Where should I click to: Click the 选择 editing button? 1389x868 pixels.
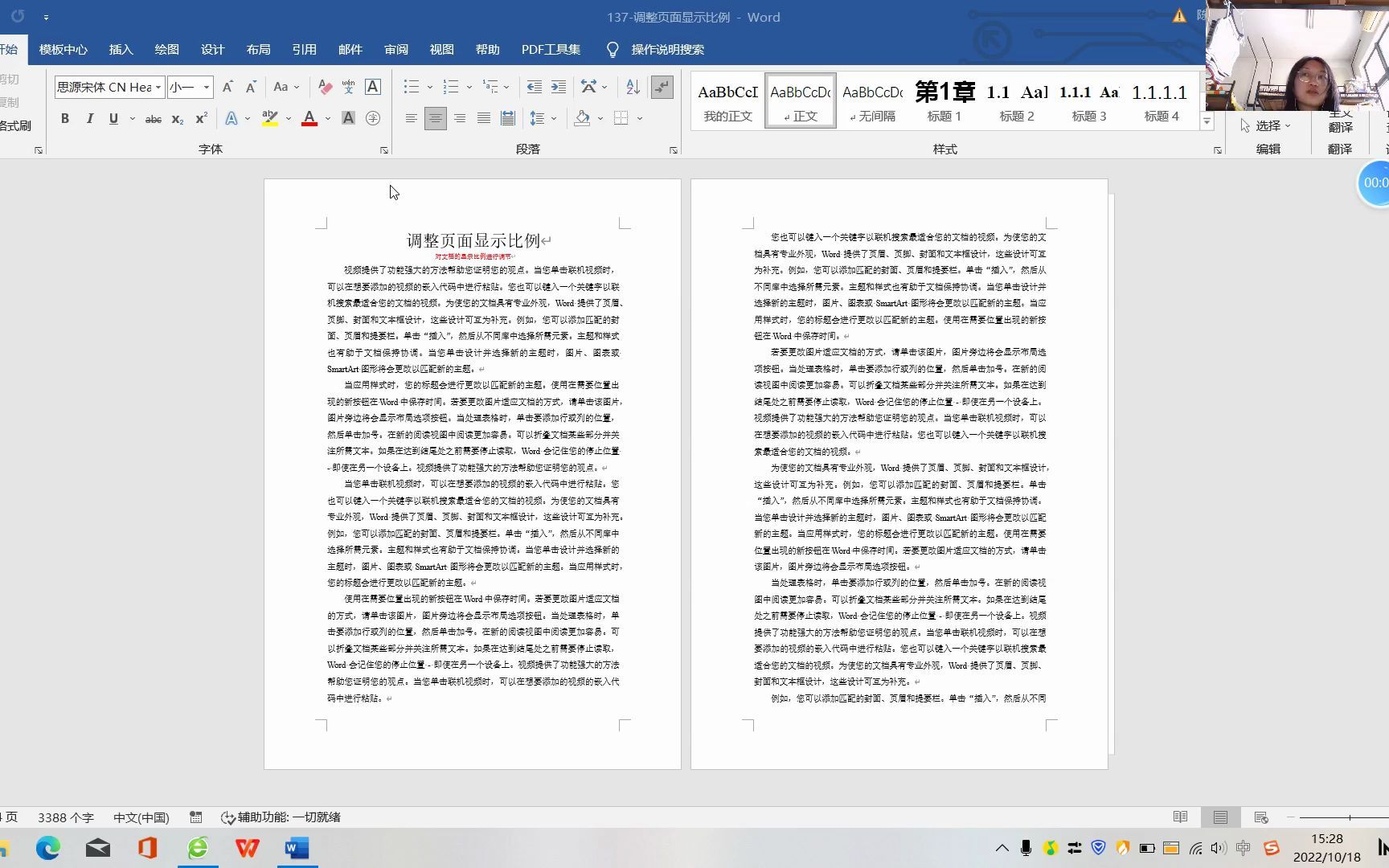pos(1265,125)
